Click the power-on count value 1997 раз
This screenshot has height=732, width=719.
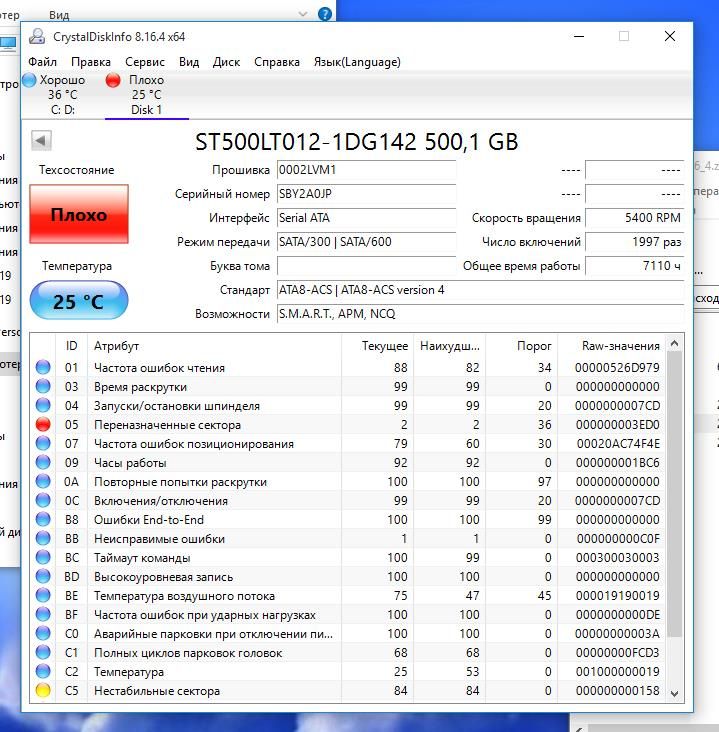634,242
